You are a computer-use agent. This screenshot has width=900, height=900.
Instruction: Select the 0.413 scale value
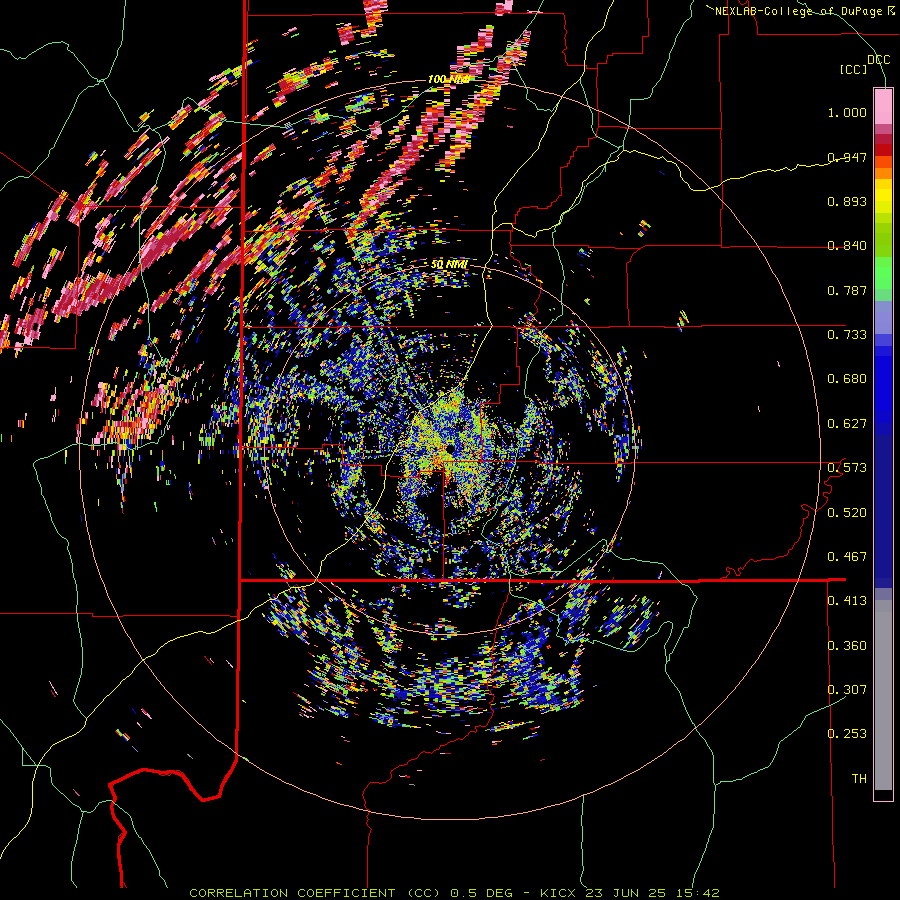pyautogui.click(x=847, y=601)
